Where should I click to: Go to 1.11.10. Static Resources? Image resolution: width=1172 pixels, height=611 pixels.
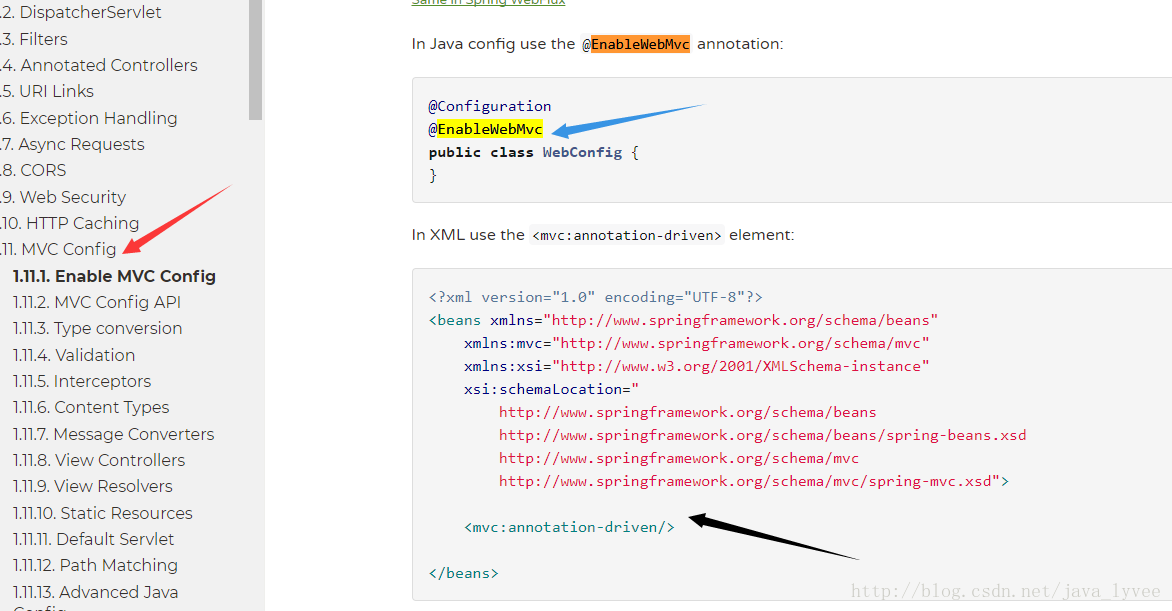tap(103, 513)
